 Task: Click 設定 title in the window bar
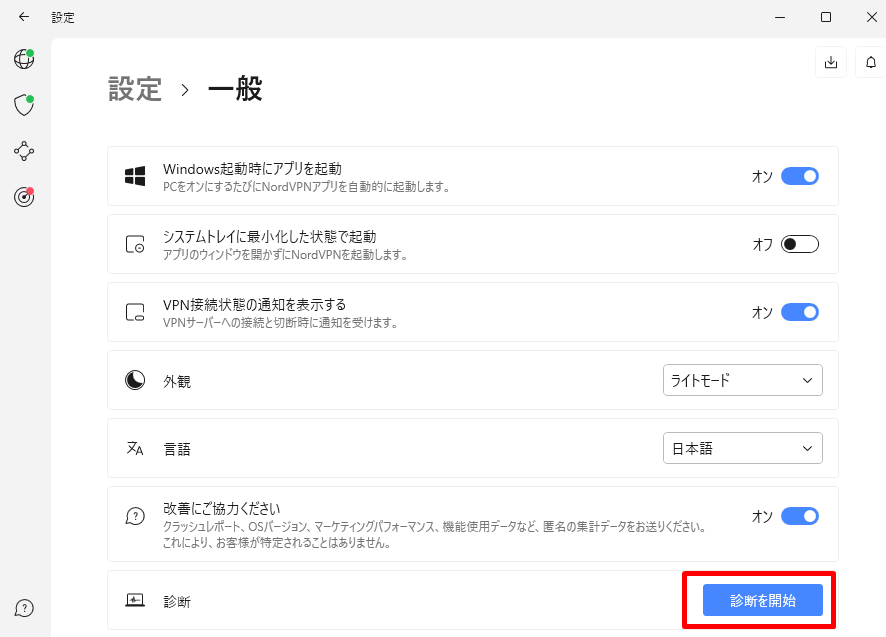[63, 18]
